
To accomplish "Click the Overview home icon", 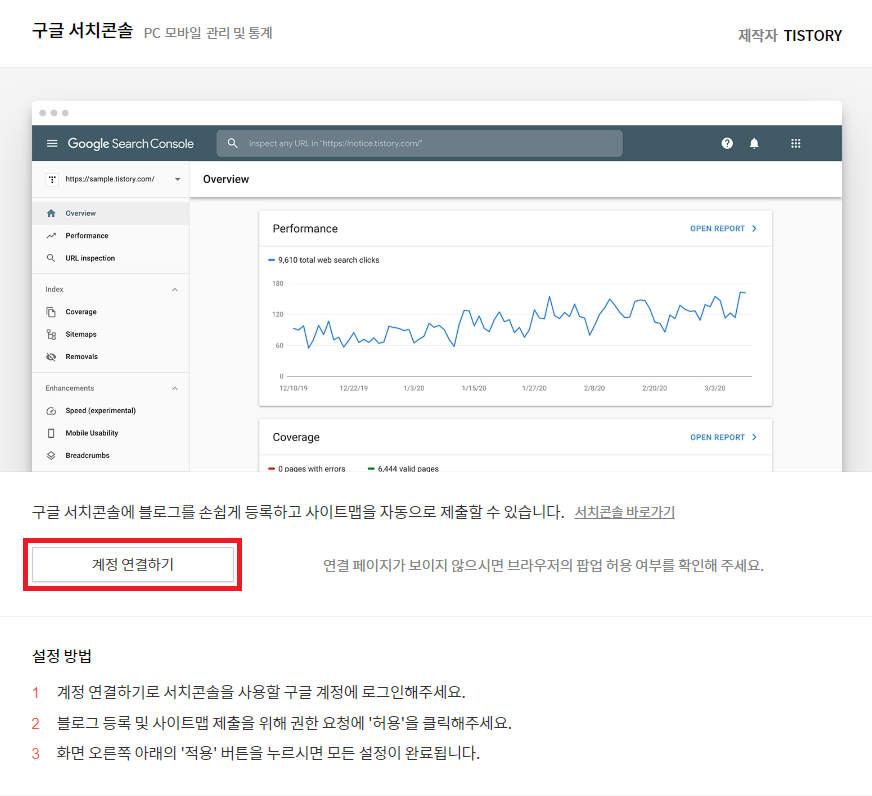I will 51,213.
